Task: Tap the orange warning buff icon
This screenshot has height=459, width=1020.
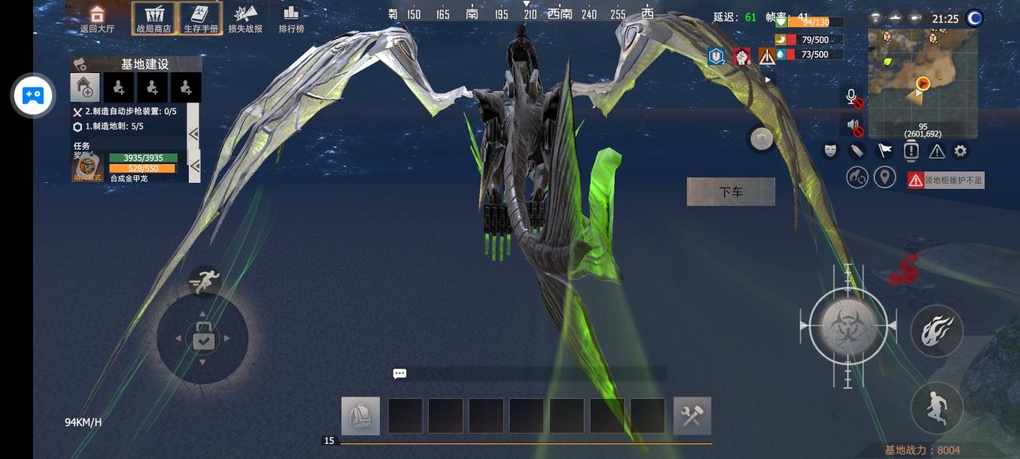Action: tap(767, 57)
